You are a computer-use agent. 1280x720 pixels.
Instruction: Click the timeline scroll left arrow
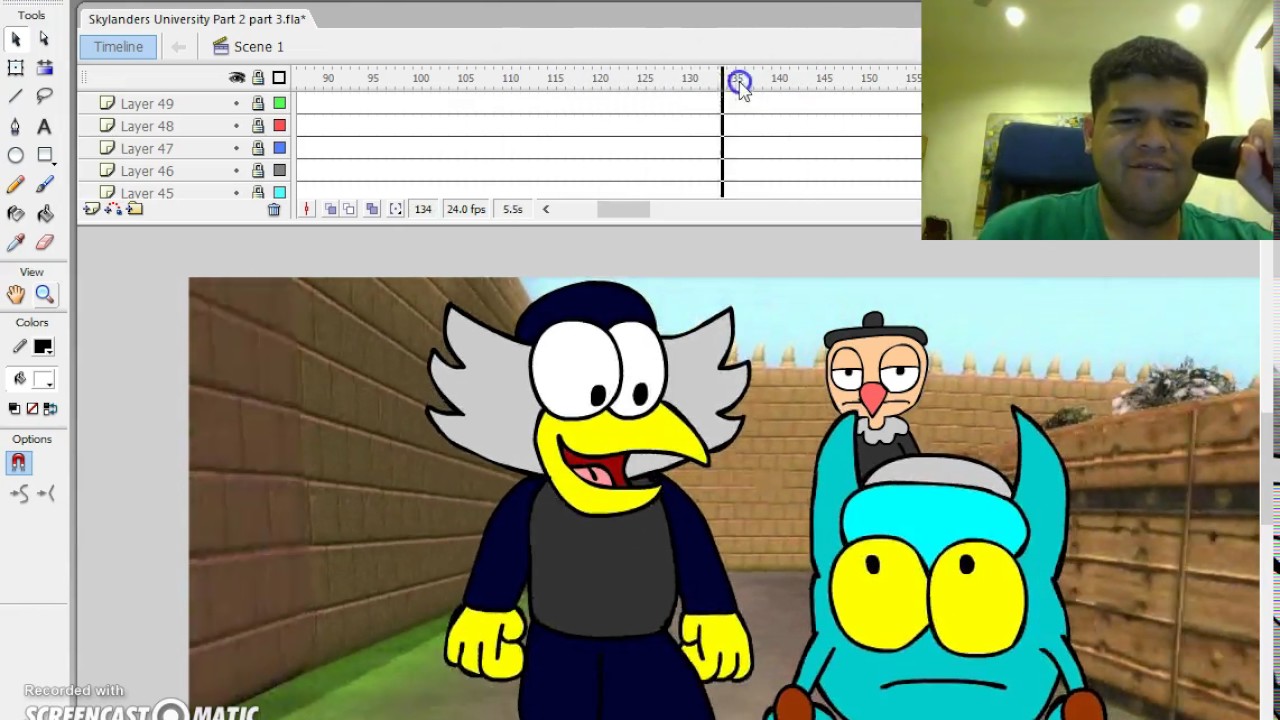tap(546, 209)
